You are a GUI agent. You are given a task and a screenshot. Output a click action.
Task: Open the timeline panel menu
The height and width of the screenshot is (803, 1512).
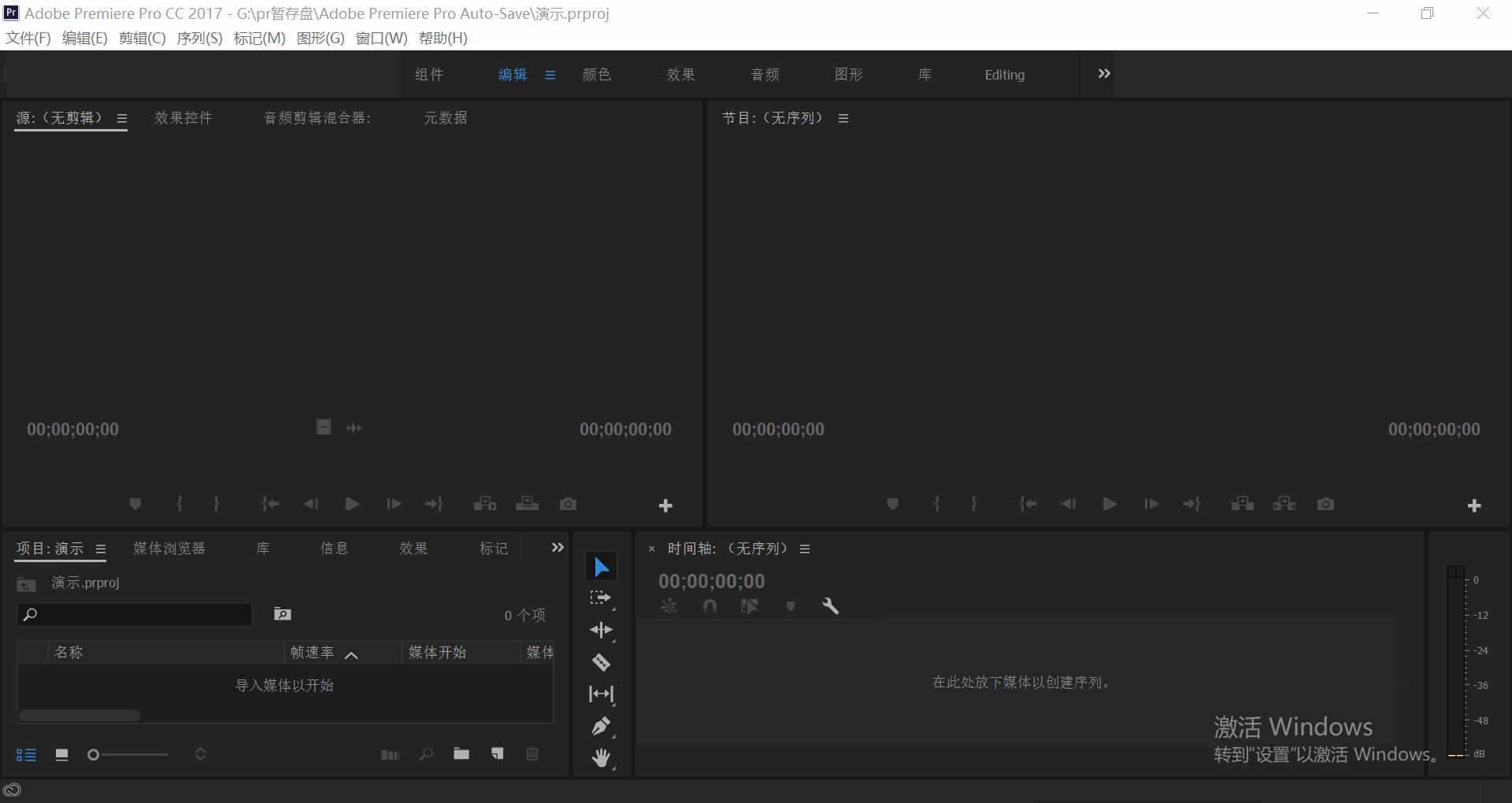804,549
